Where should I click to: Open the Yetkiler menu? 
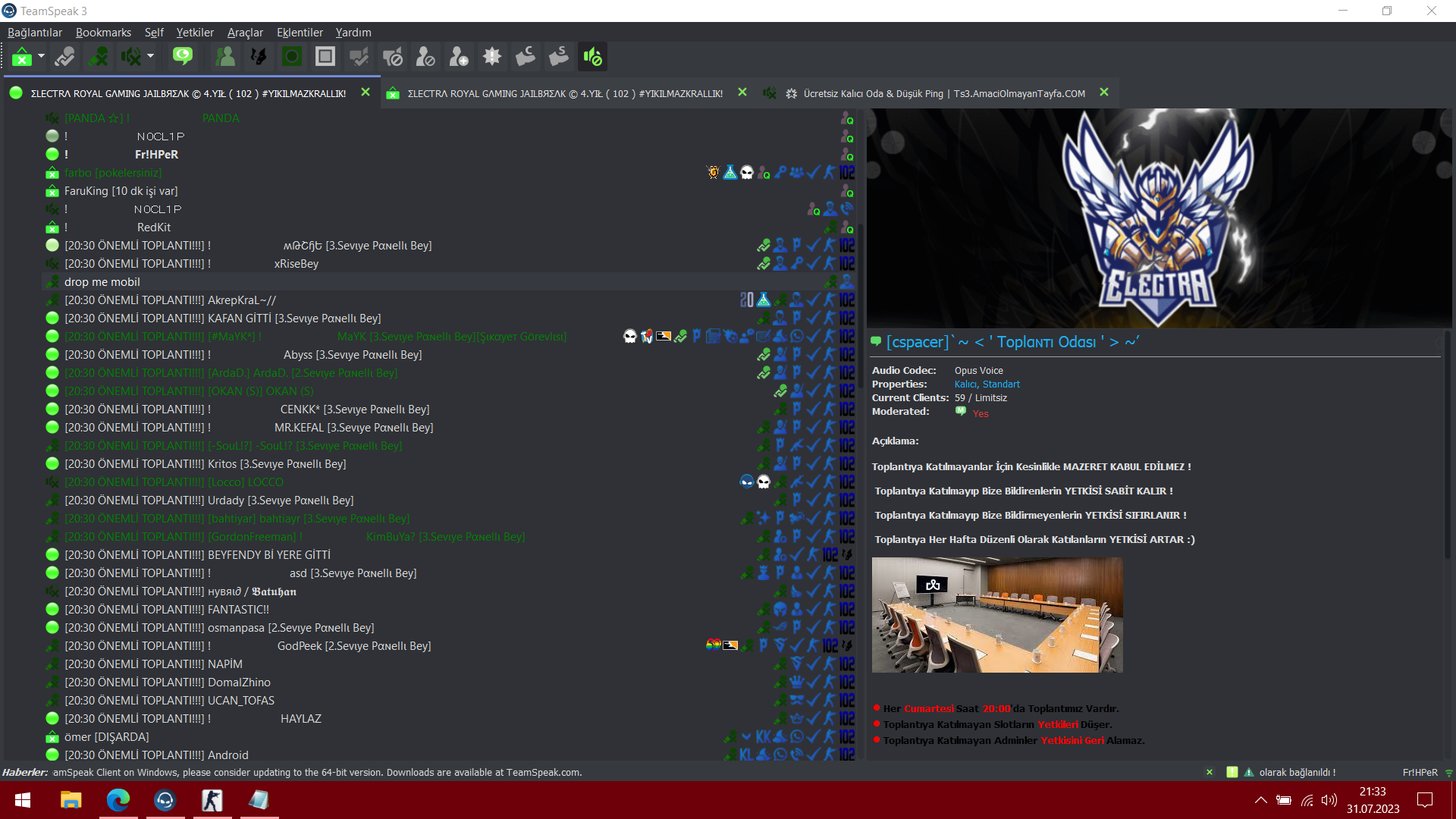pos(195,33)
